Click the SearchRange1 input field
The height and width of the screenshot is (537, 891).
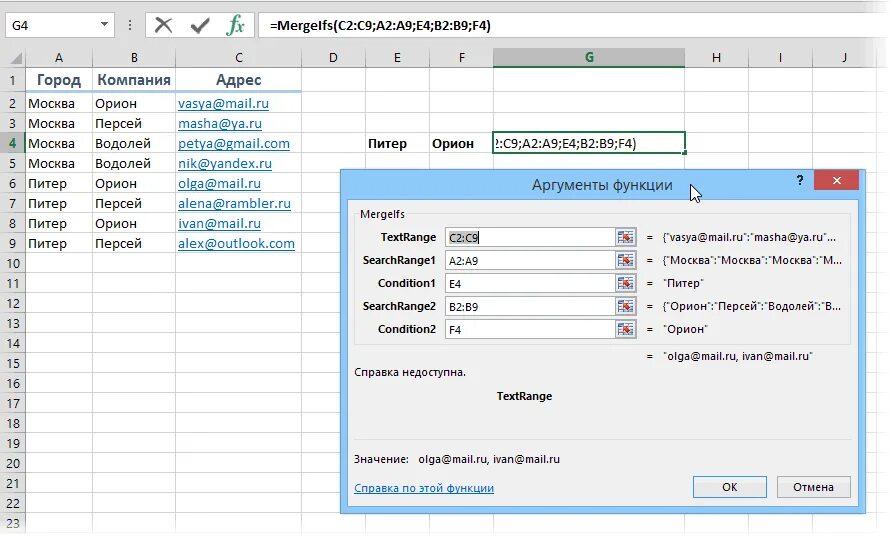click(x=530, y=260)
